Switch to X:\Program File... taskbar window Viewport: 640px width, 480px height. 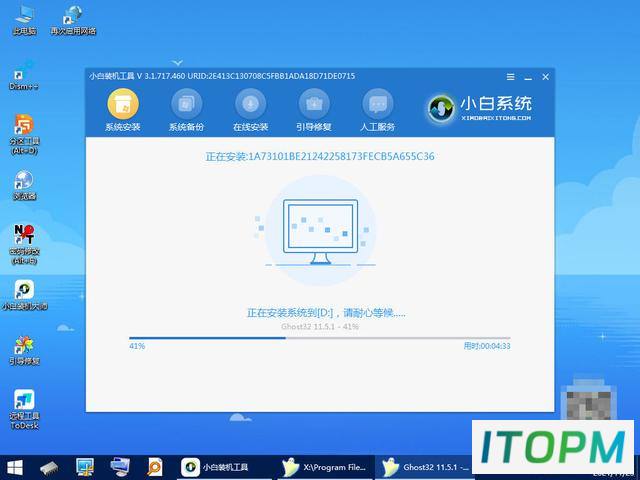pos(325,467)
